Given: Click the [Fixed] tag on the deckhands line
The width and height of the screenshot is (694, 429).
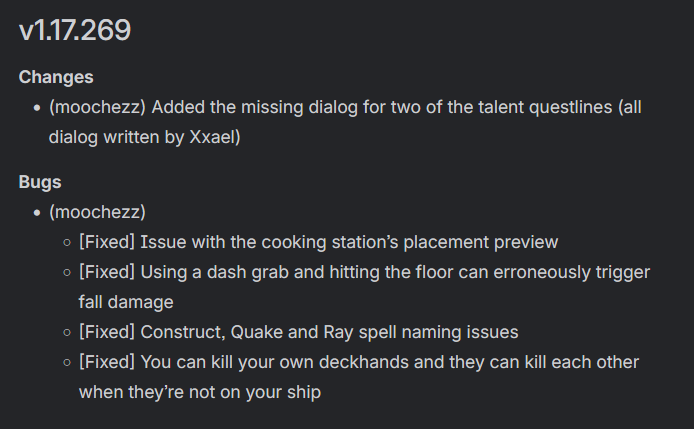Looking at the screenshot, I should 107,362.
